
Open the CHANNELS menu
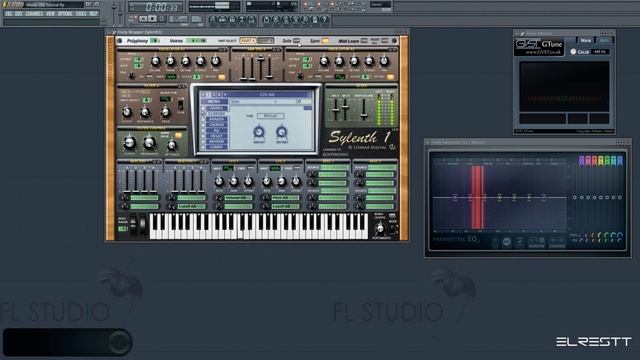(x=34, y=13)
